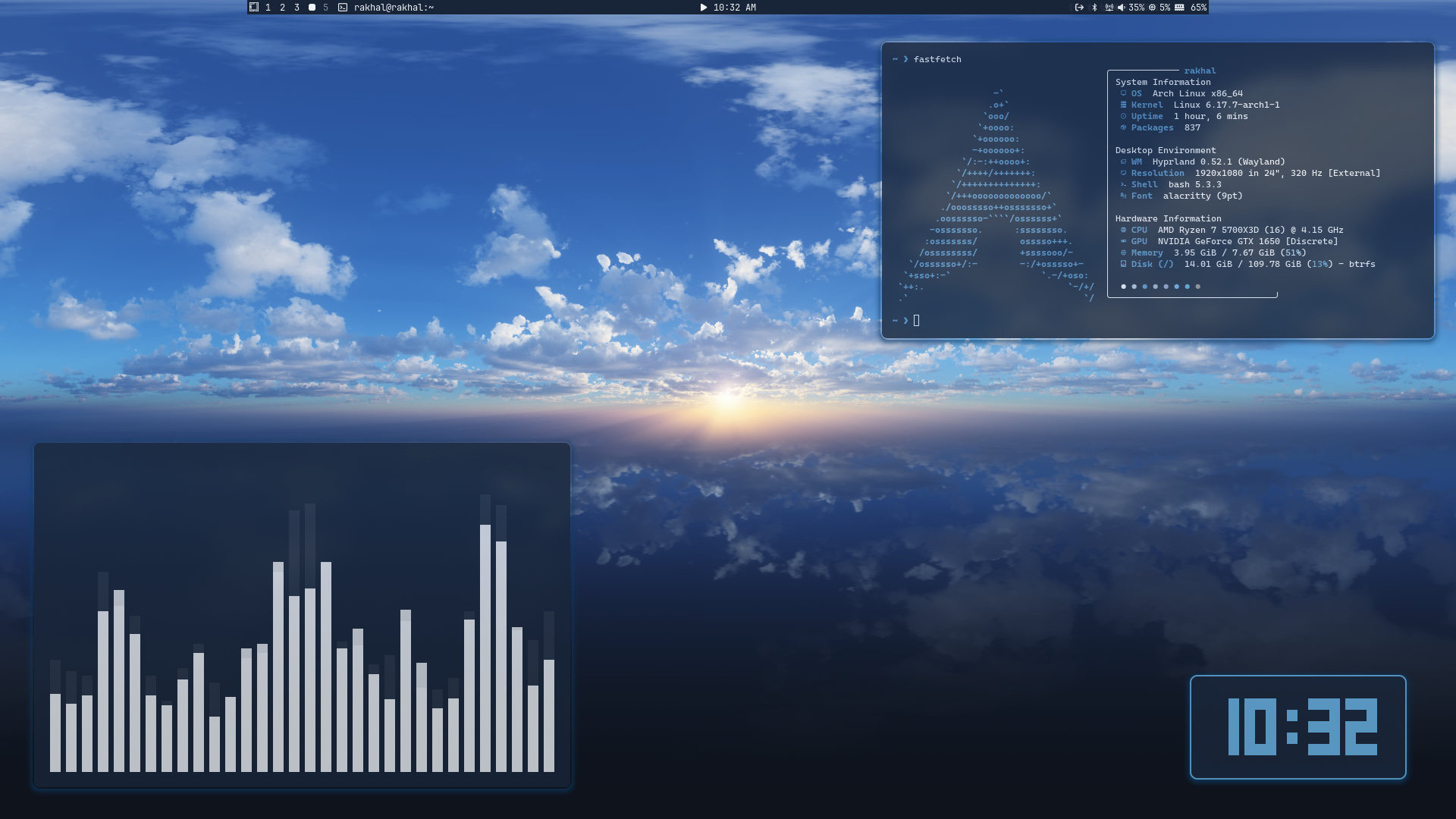This screenshot has width=1456, height=819.
Task: Click the terminal prompt cursor
Action: click(x=916, y=321)
